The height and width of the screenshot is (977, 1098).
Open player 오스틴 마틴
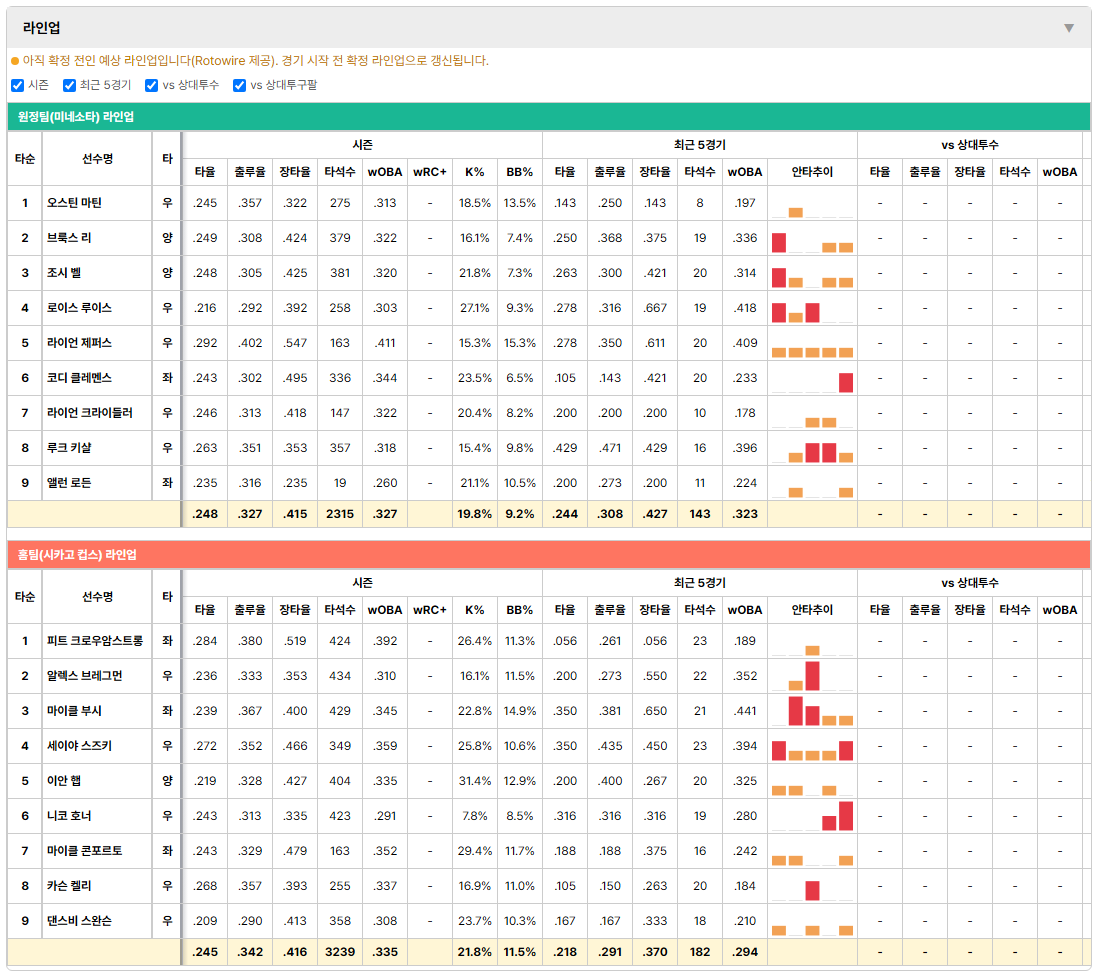point(74,203)
